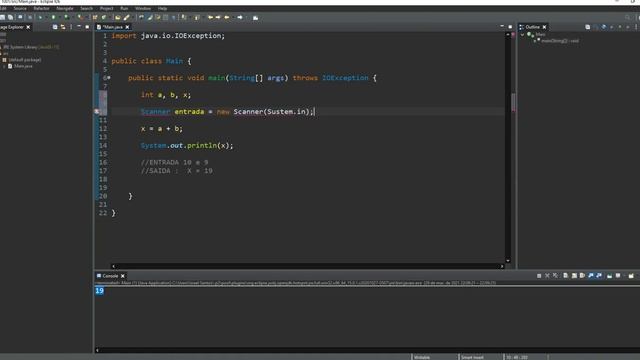Click the Open Type toolbar icon

118,17
